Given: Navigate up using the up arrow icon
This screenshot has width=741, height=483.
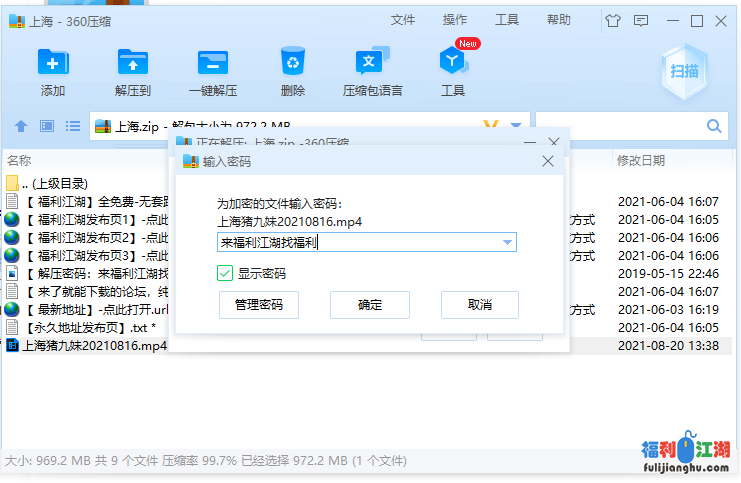Looking at the screenshot, I should [x=21, y=126].
